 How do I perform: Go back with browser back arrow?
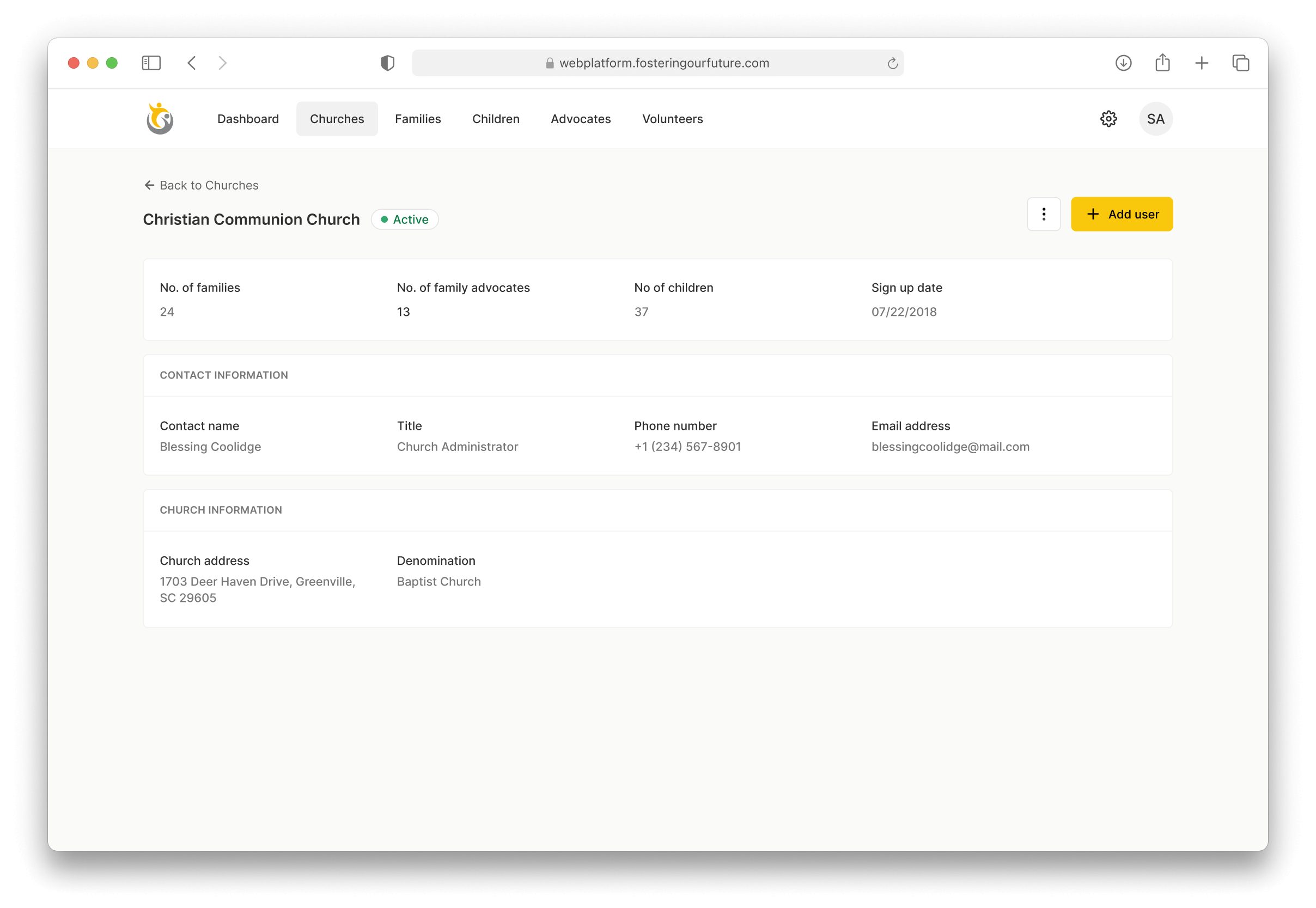[192, 63]
